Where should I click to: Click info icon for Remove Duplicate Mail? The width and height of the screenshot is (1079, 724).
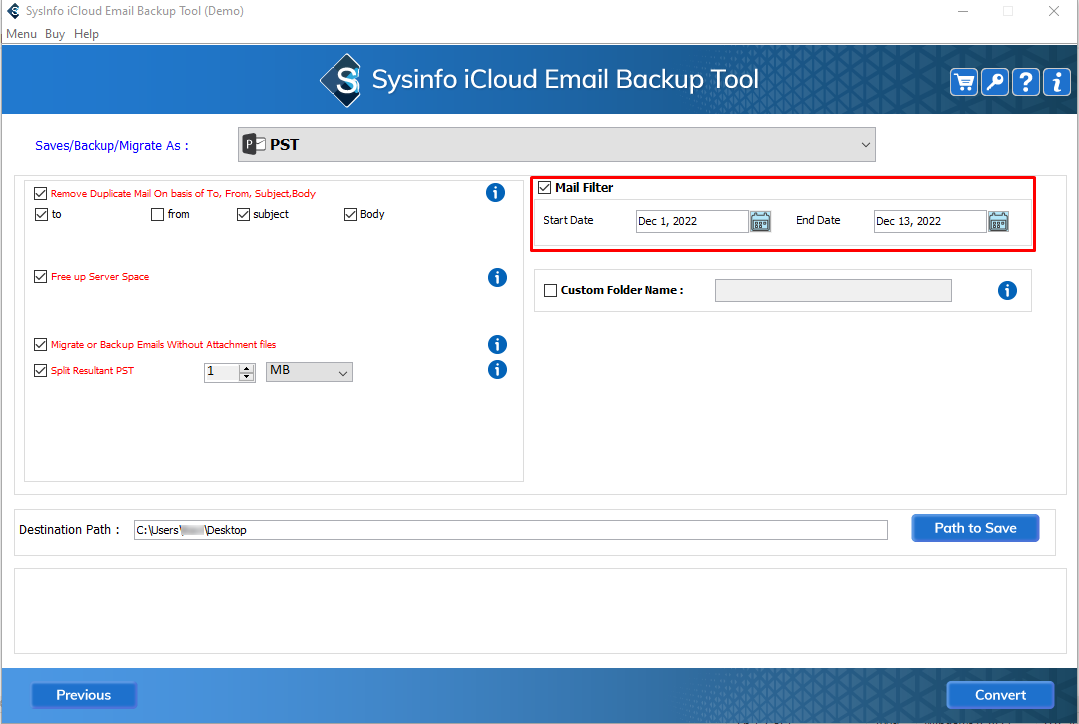pos(495,193)
